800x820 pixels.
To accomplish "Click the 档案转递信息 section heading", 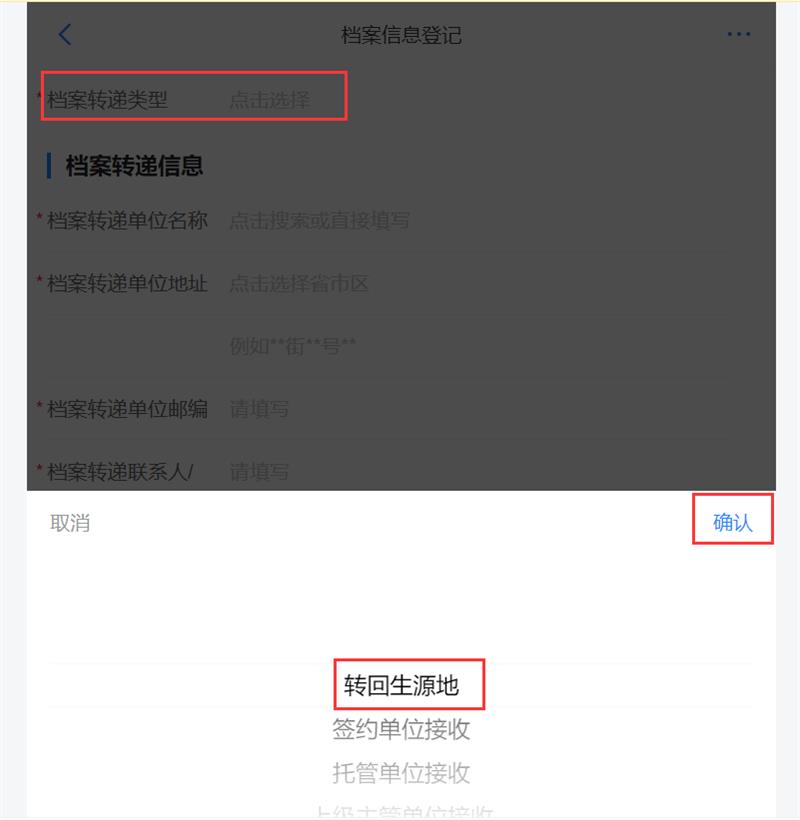I will pos(134,166).
